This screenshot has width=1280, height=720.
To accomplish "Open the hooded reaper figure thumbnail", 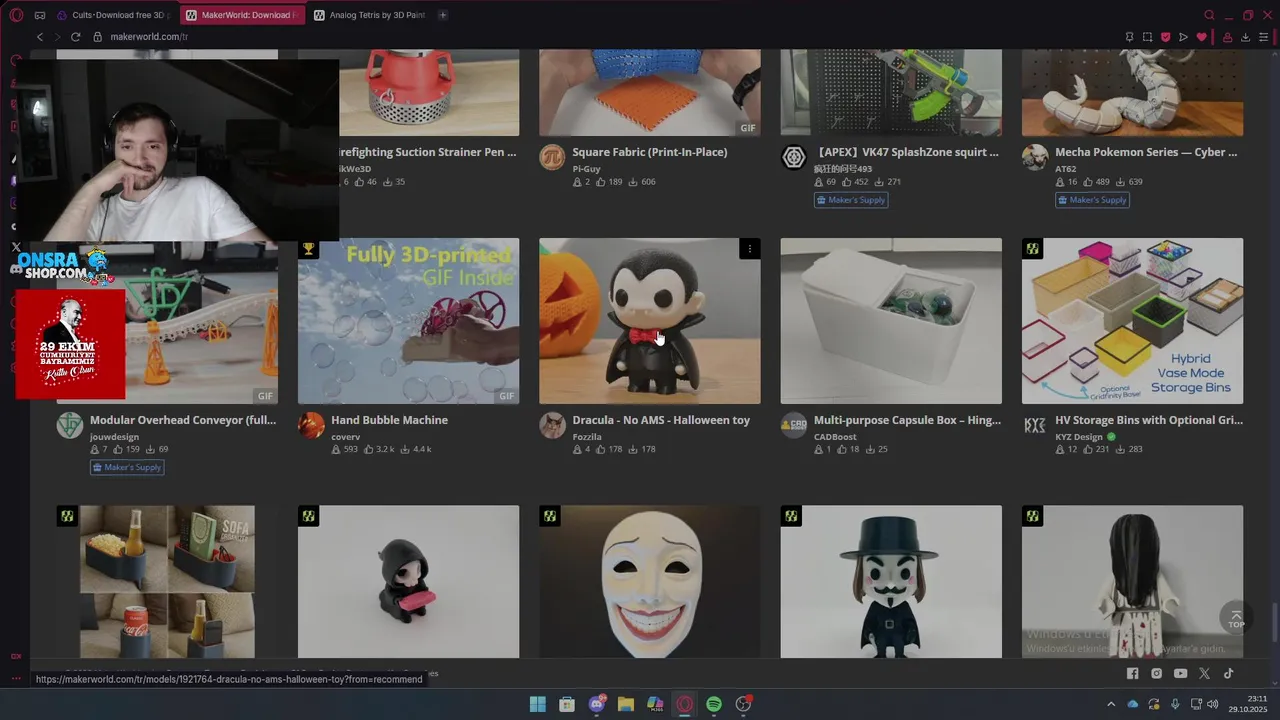I will [408, 581].
